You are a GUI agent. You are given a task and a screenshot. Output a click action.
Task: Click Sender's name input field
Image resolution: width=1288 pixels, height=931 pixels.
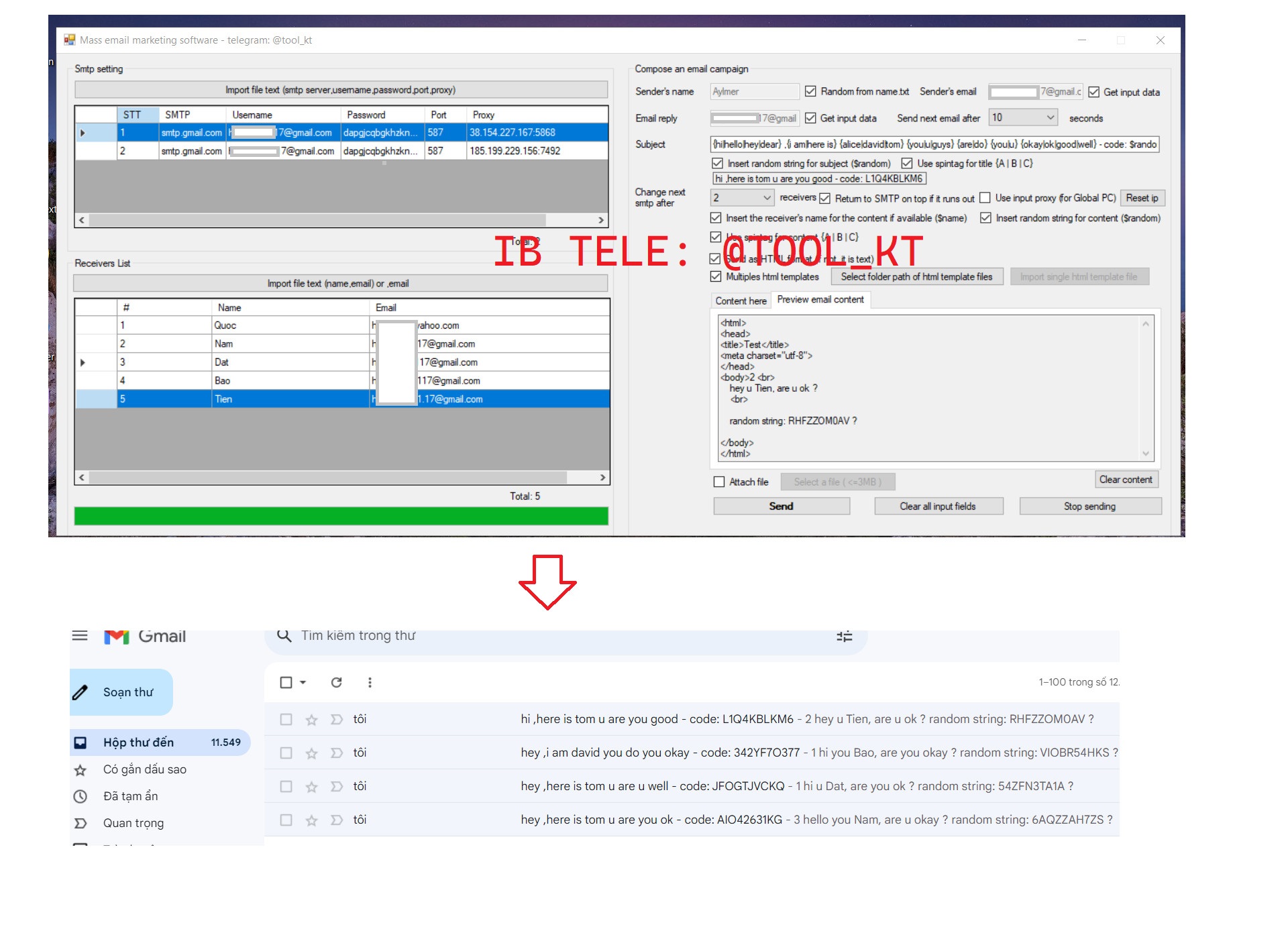755,91
